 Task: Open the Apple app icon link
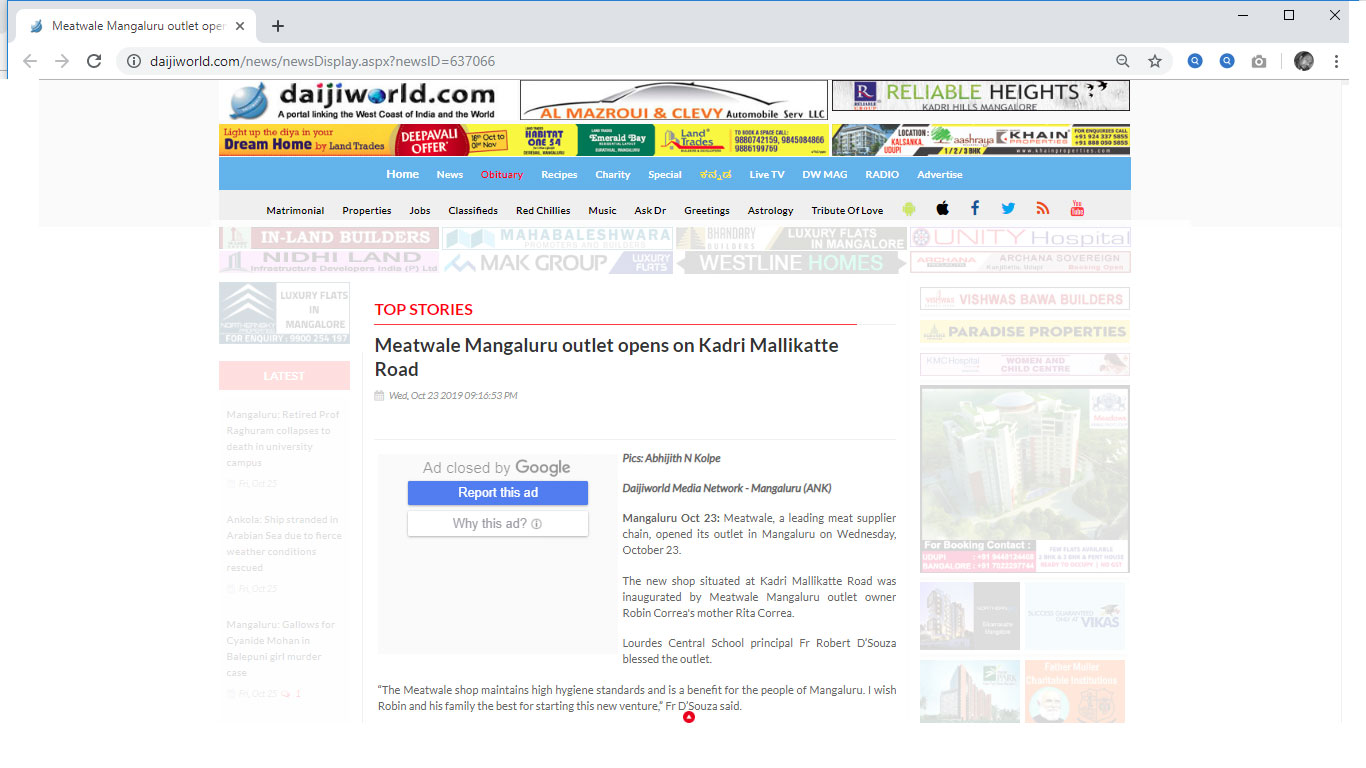[942, 208]
